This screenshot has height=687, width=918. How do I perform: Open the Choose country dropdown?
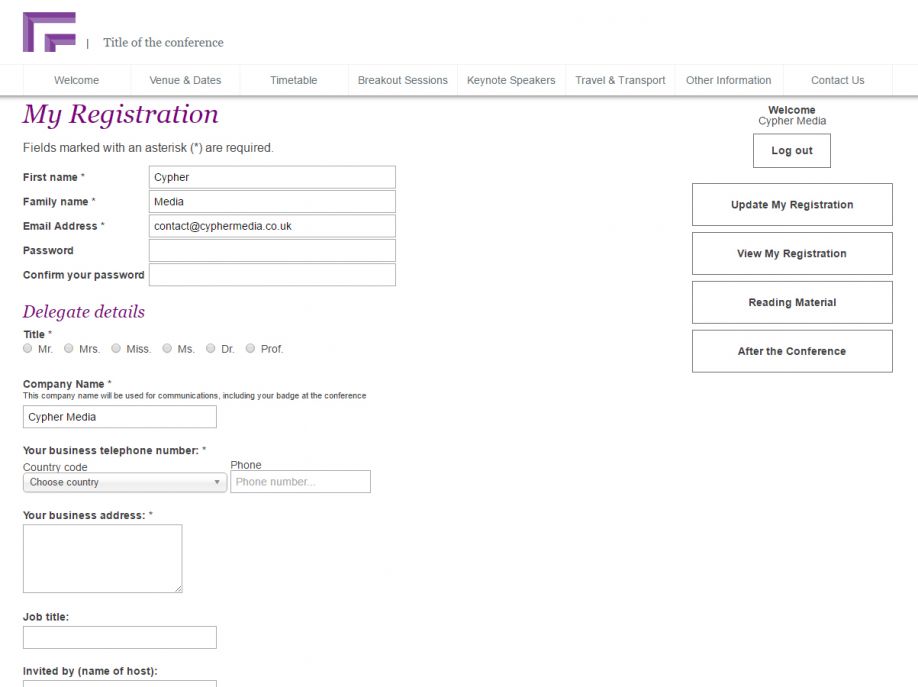point(124,482)
